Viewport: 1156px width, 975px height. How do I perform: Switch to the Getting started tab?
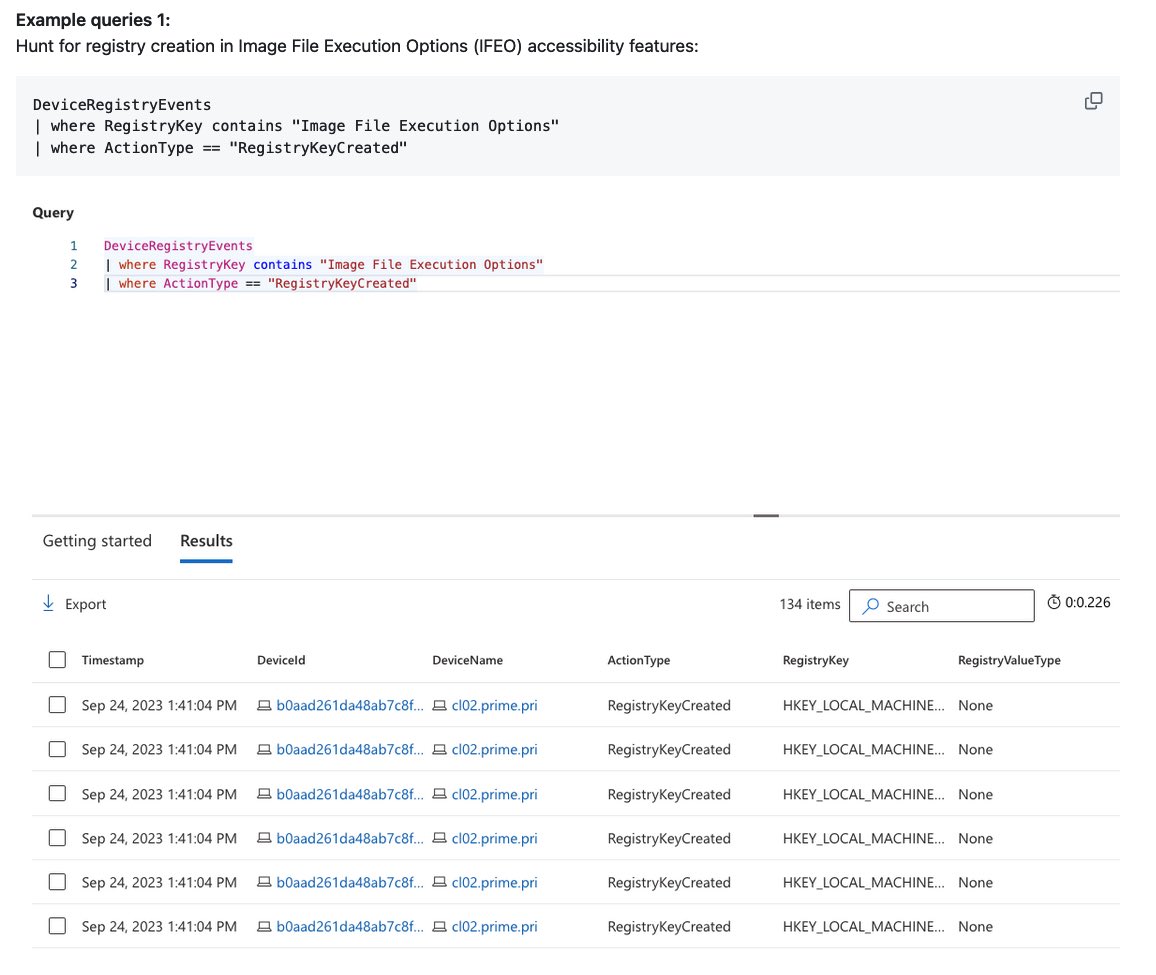97,541
